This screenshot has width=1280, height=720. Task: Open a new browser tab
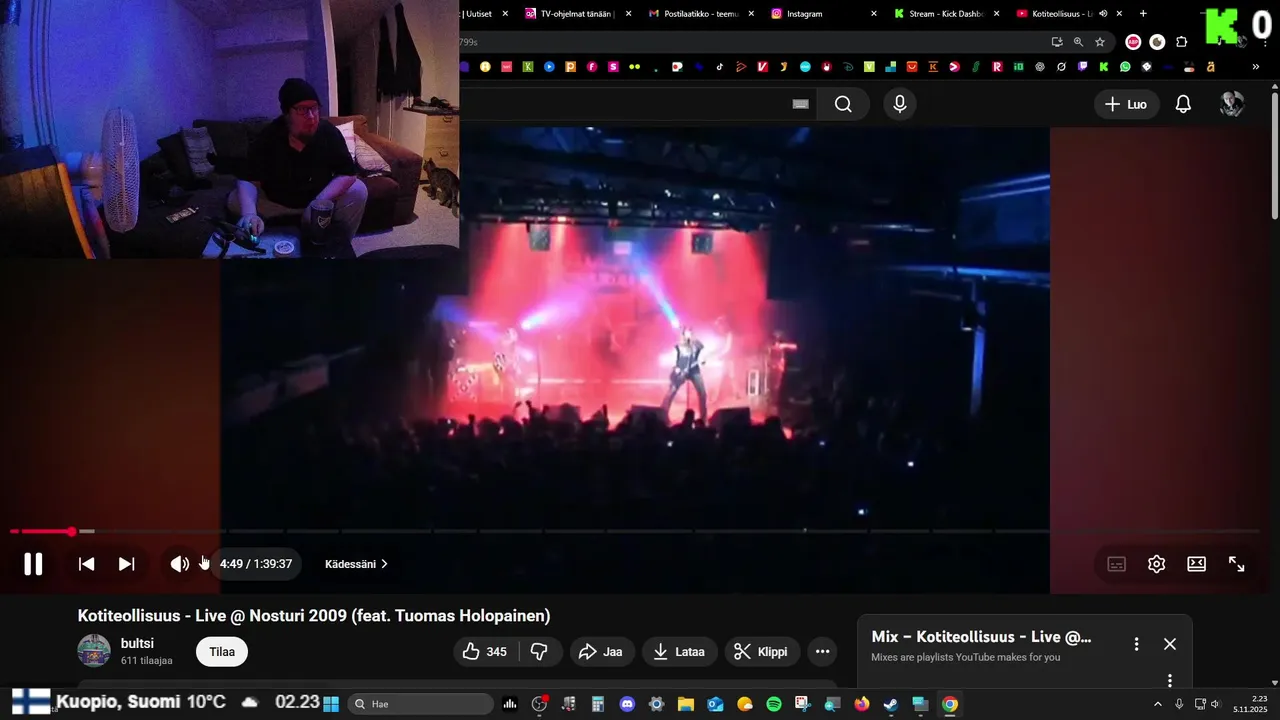point(1143,14)
